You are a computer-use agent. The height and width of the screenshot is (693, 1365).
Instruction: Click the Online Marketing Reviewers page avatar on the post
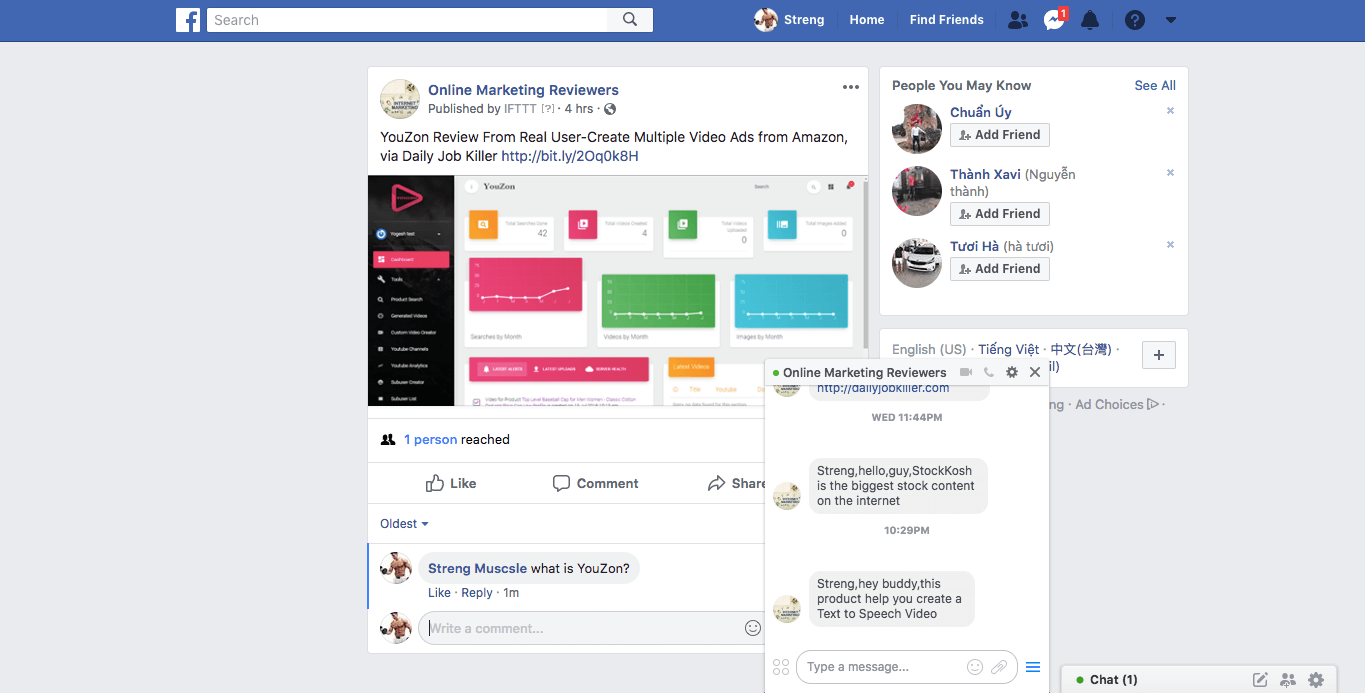400,99
